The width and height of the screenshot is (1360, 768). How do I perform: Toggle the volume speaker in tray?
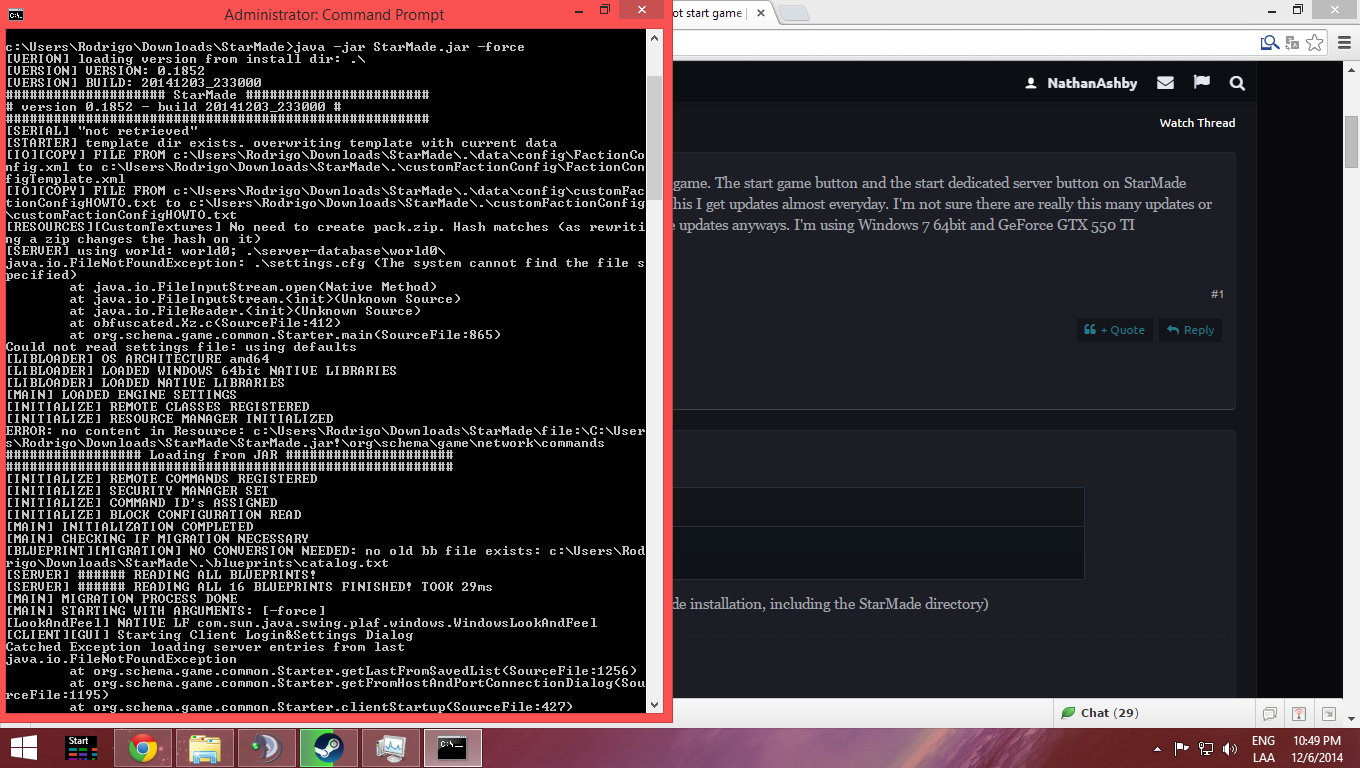coord(1227,748)
